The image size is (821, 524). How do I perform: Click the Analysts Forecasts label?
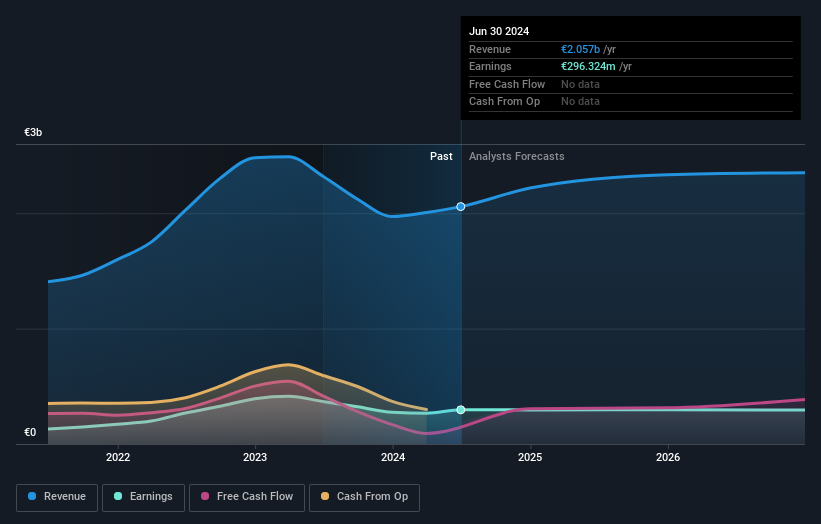516,157
